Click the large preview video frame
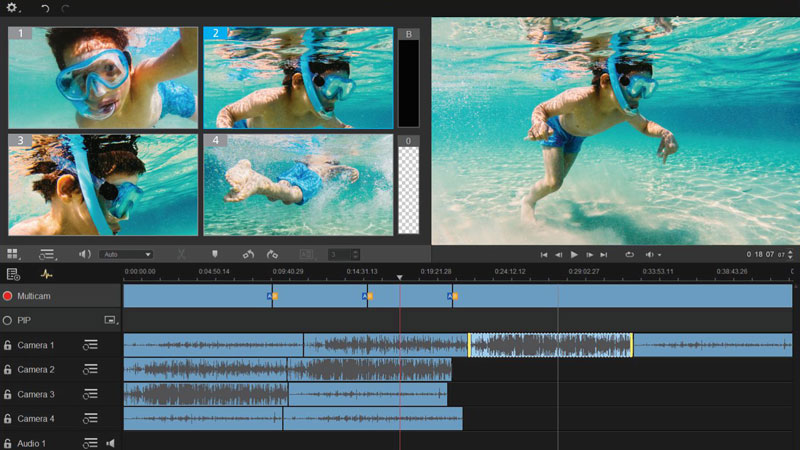Image resolution: width=800 pixels, height=450 pixels. pos(615,131)
